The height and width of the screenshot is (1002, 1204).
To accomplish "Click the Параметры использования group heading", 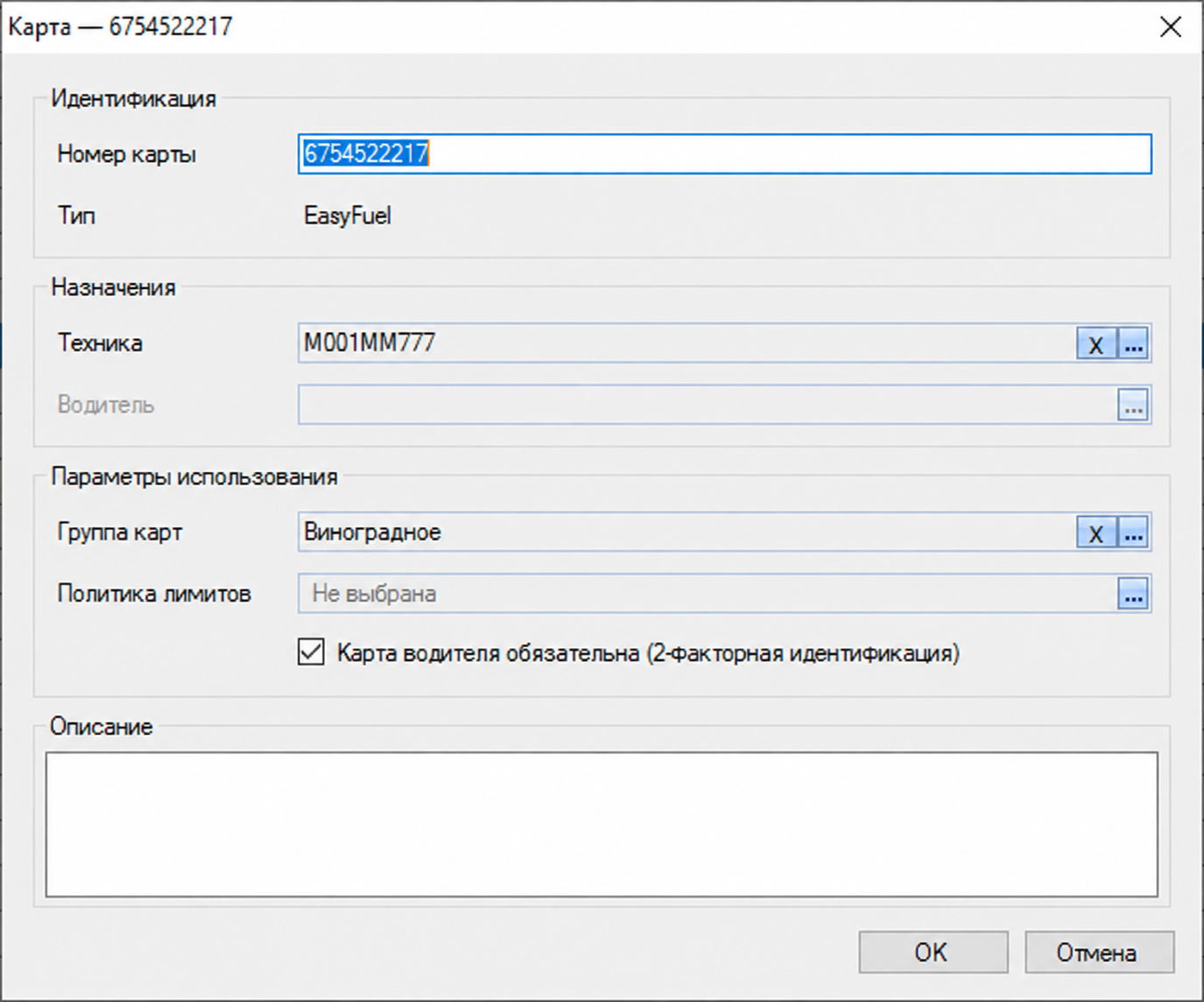I will point(194,476).
